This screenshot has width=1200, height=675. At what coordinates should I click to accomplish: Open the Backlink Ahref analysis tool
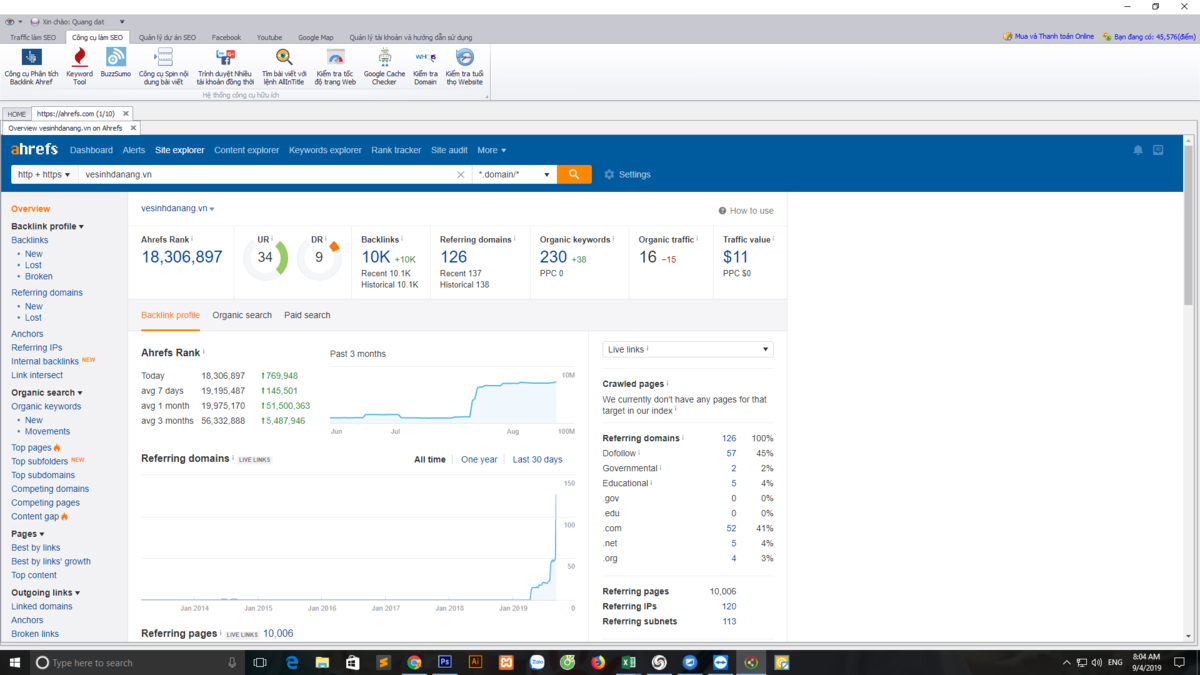point(32,67)
